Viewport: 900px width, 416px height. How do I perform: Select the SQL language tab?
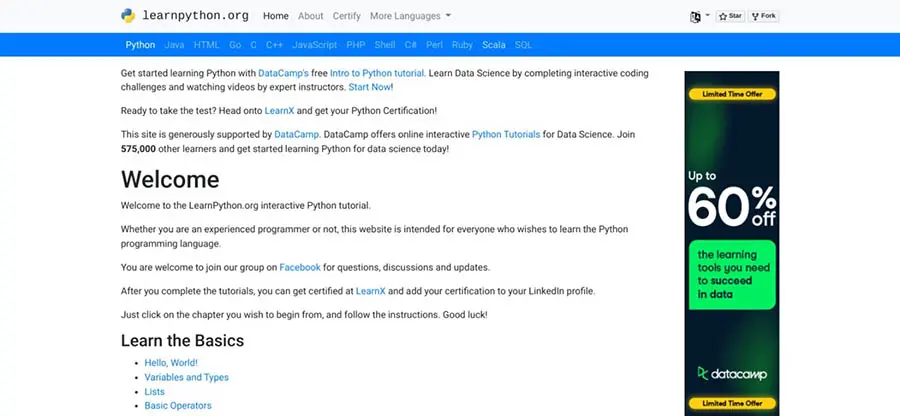click(x=523, y=45)
